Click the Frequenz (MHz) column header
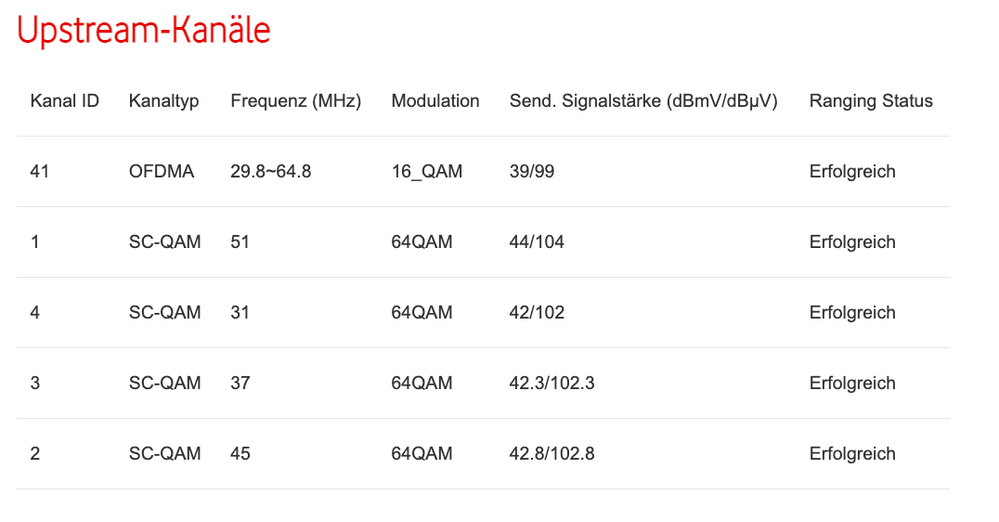The image size is (999, 522). tap(295, 101)
